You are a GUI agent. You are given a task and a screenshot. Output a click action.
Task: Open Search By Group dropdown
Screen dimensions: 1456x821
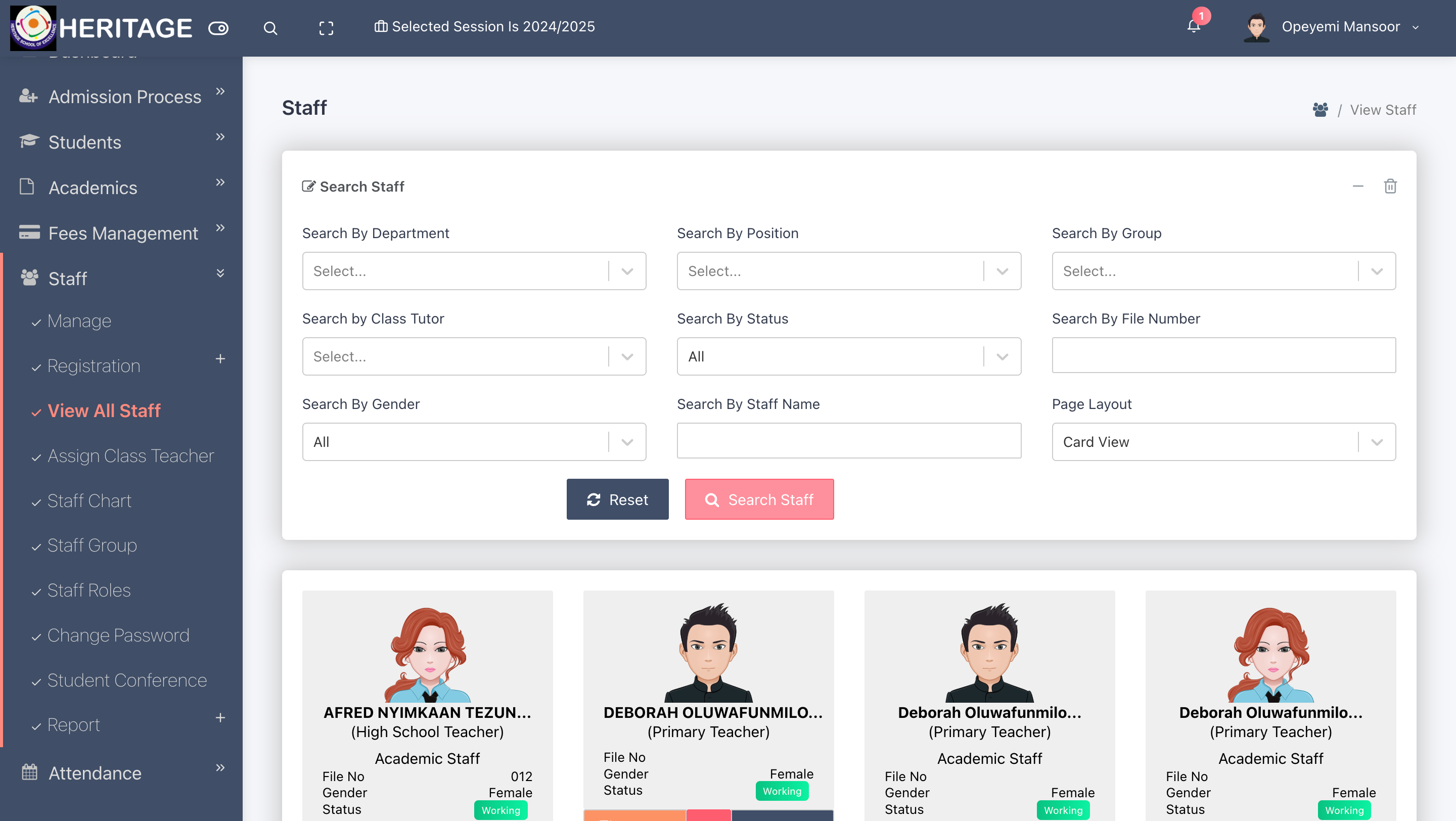(1223, 271)
